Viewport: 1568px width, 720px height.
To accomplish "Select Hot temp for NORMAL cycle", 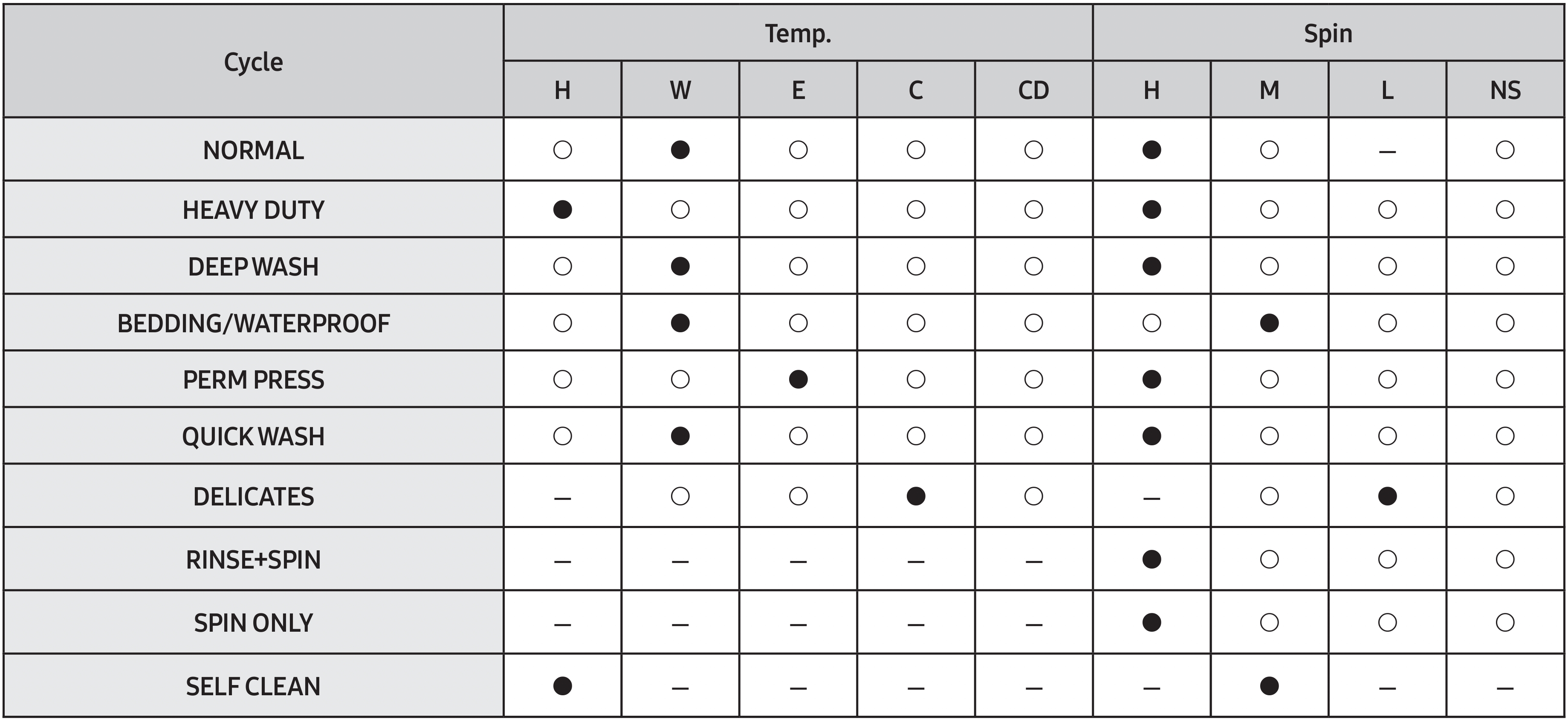I will tap(562, 150).
